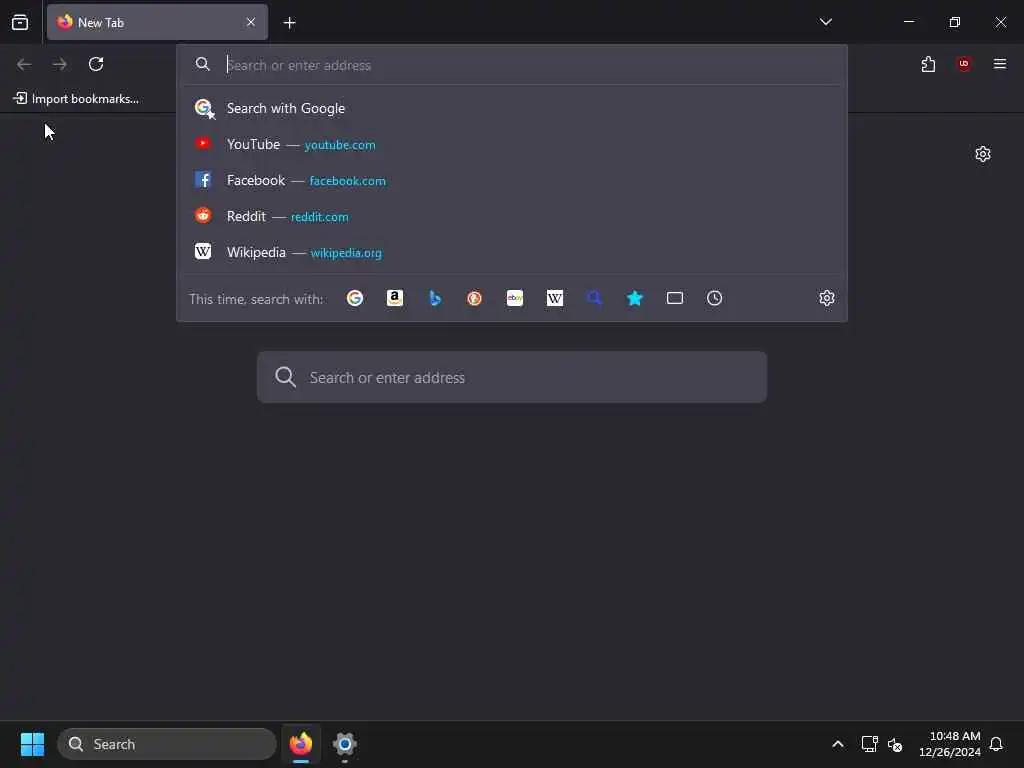This screenshot has height=768, width=1024.
Task: Open the Reddit suggestion row
Action: coord(512,216)
